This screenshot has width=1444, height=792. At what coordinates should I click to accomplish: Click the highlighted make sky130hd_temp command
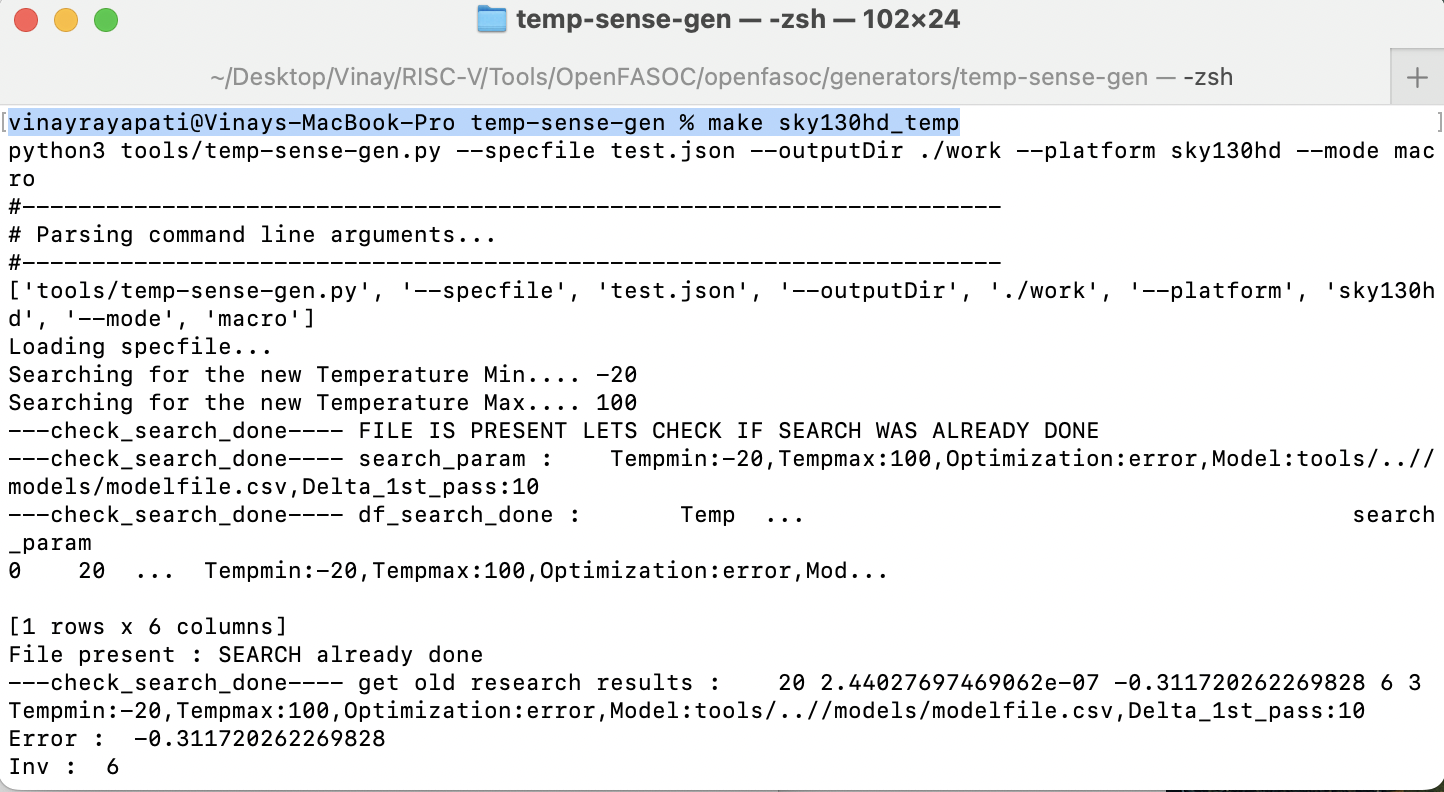click(832, 121)
